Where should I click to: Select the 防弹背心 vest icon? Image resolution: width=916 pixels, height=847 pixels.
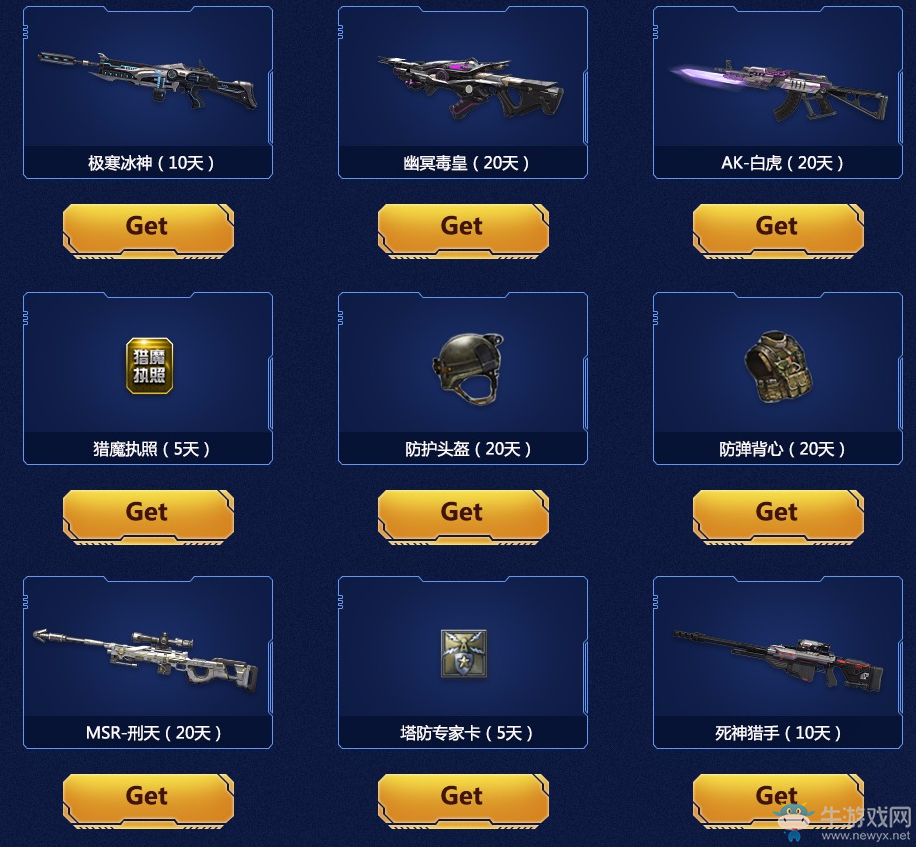coord(778,367)
